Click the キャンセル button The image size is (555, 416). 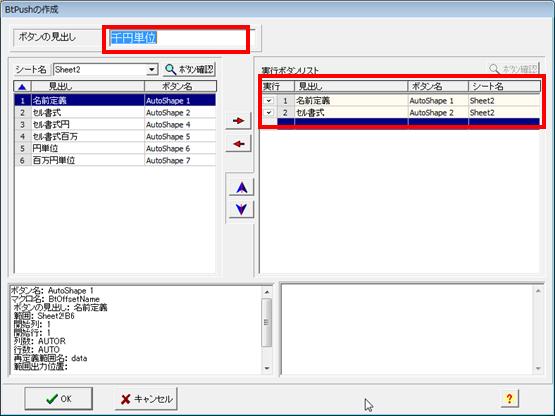[x=146, y=399]
